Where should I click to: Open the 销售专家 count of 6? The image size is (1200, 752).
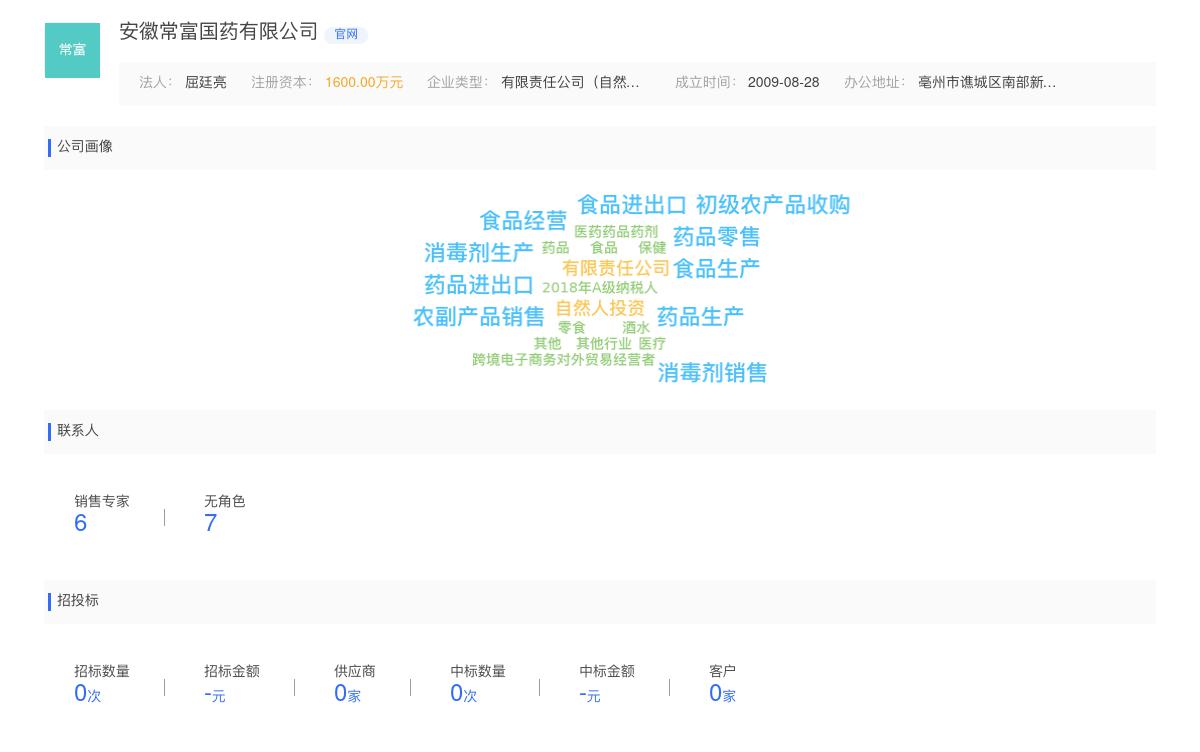coord(81,523)
